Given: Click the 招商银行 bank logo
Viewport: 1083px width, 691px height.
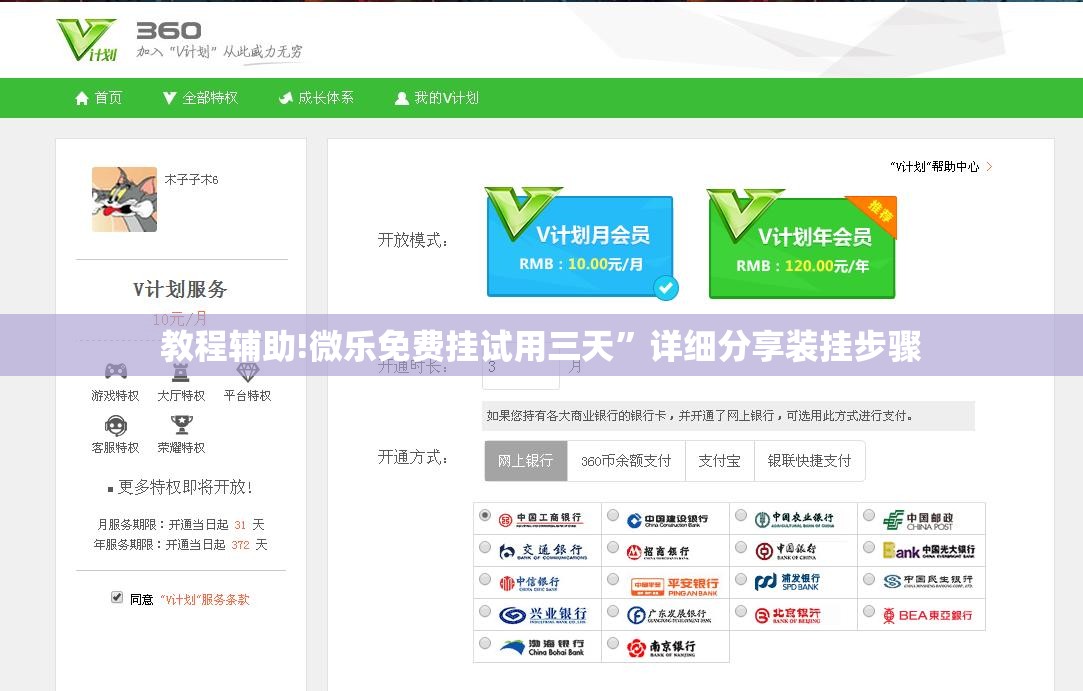Looking at the screenshot, I should pyautogui.click(x=658, y=552).
